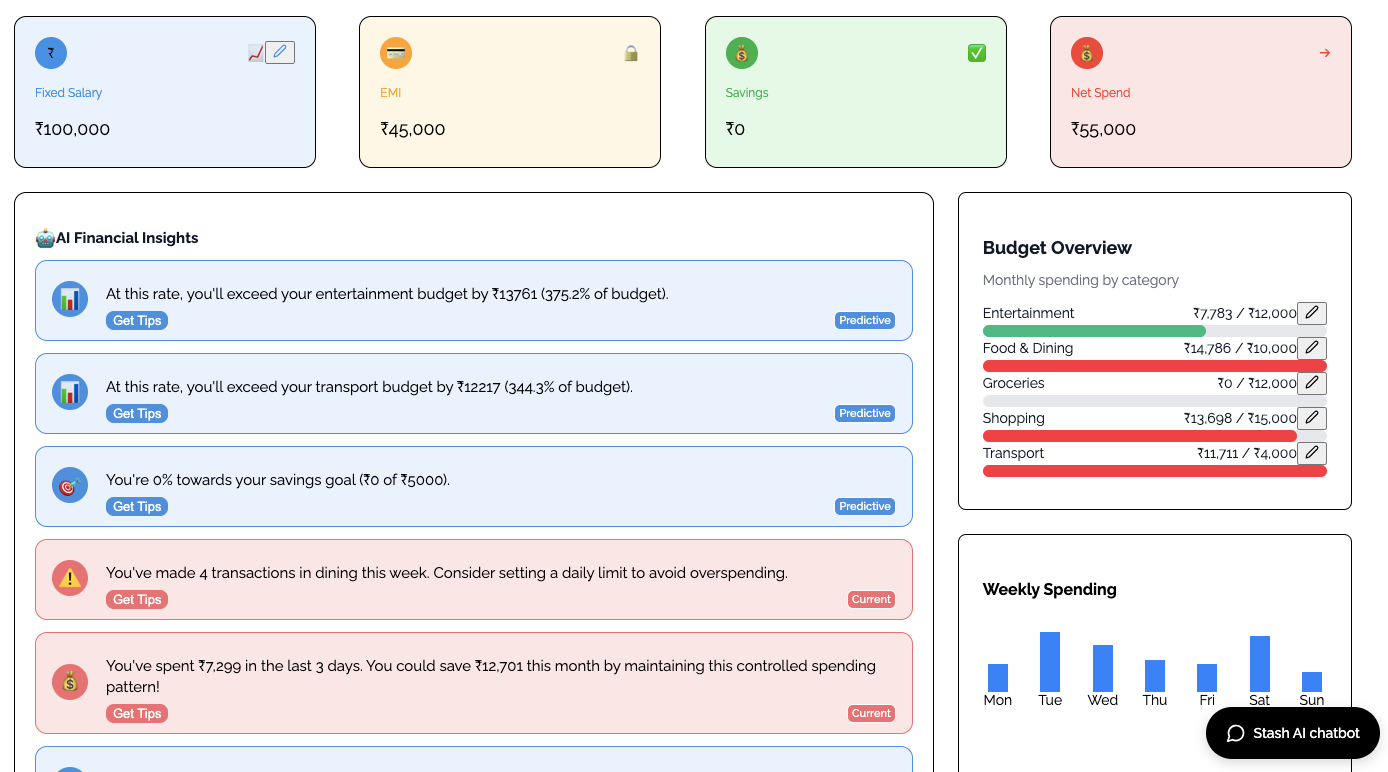Click the Saturday bar in Weekly Spending

1260,663
